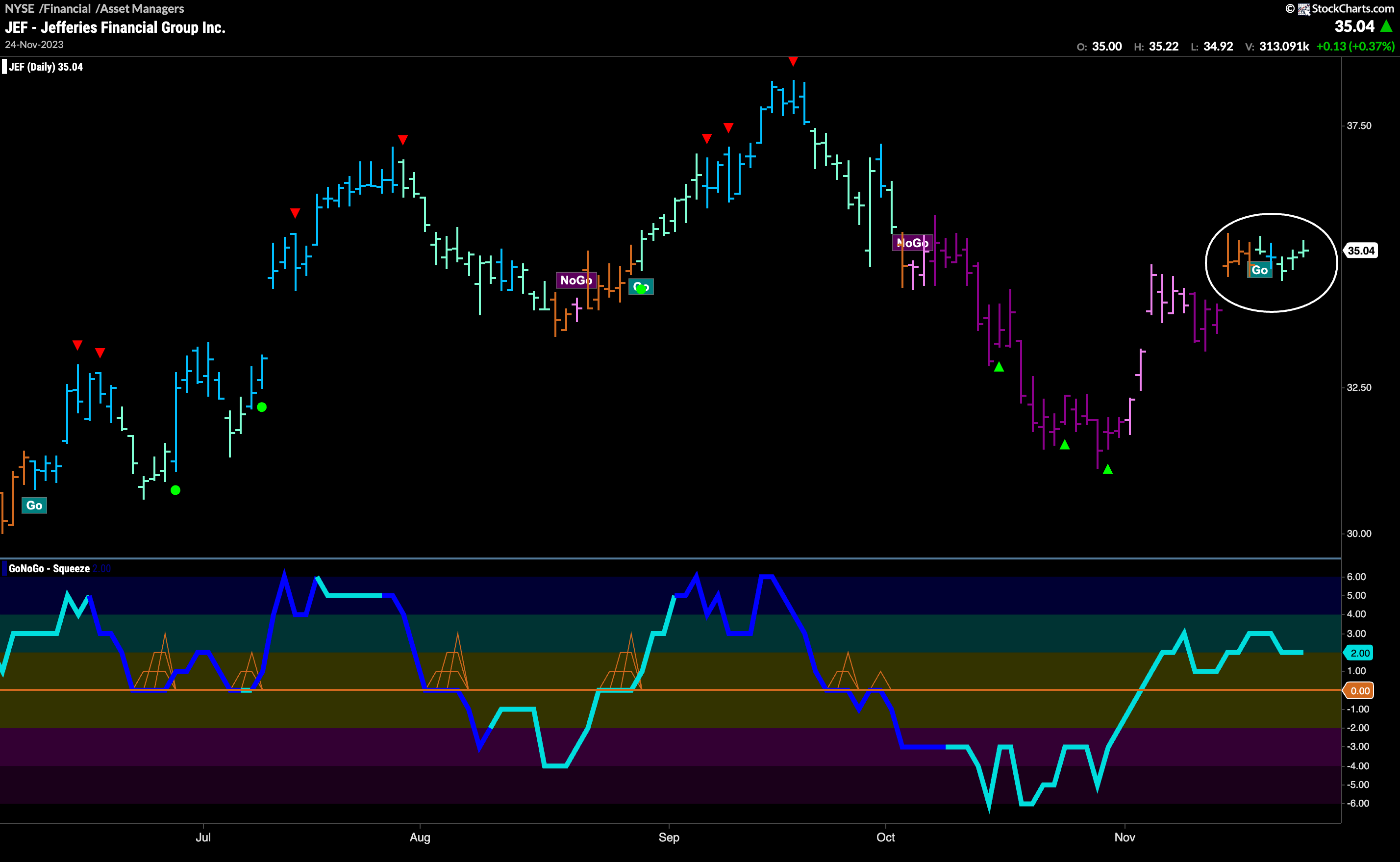This screenshot has width=1400, height=862.
Task: Click the taller orange squeeze marker in late September
Action: click(843, 671)
